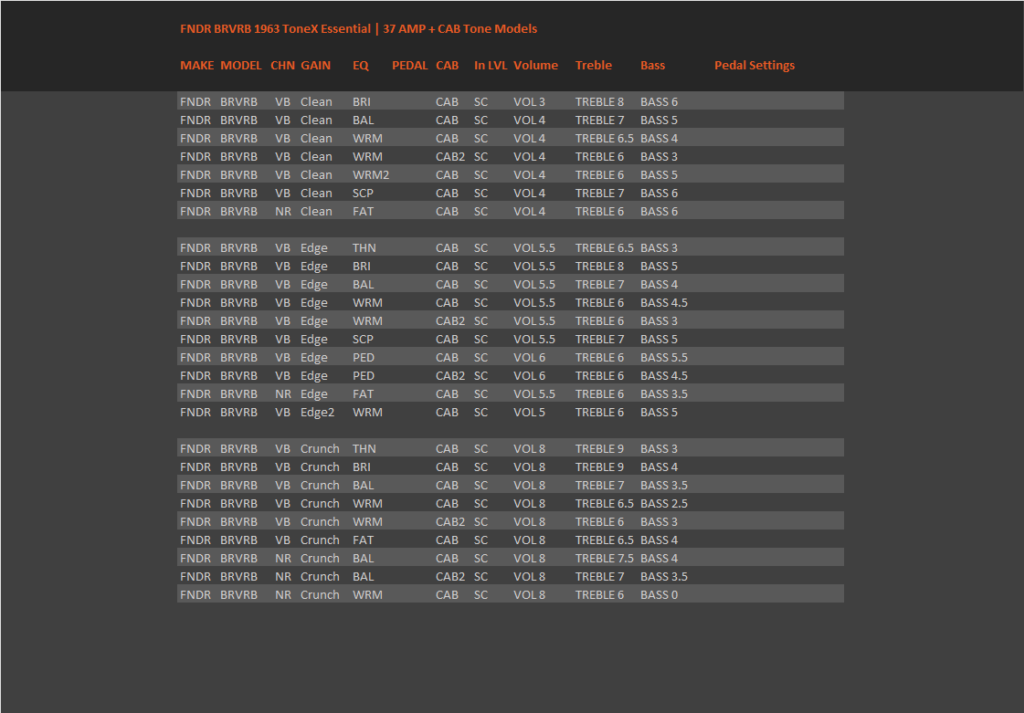Click 'SC' in the Clean BAL row
Image resolution: width=1024 pixels, height=713 pixels.
coord(481,120)
